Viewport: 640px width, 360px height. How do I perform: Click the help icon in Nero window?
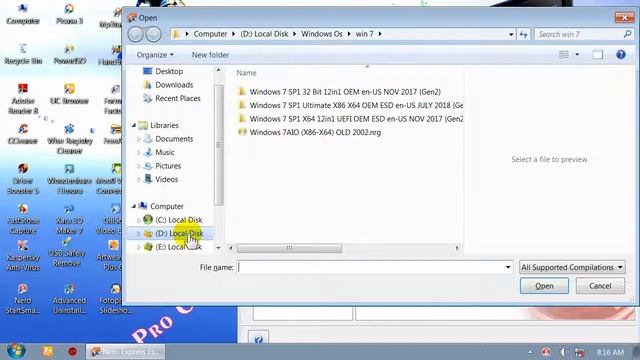click(258, 339)
